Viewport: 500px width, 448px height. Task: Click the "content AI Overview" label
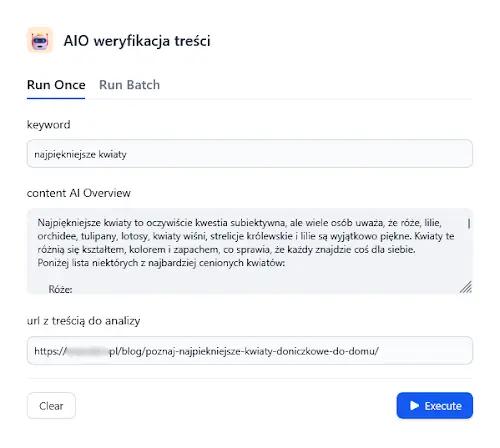pyautogui.click(x=79, y=193)
